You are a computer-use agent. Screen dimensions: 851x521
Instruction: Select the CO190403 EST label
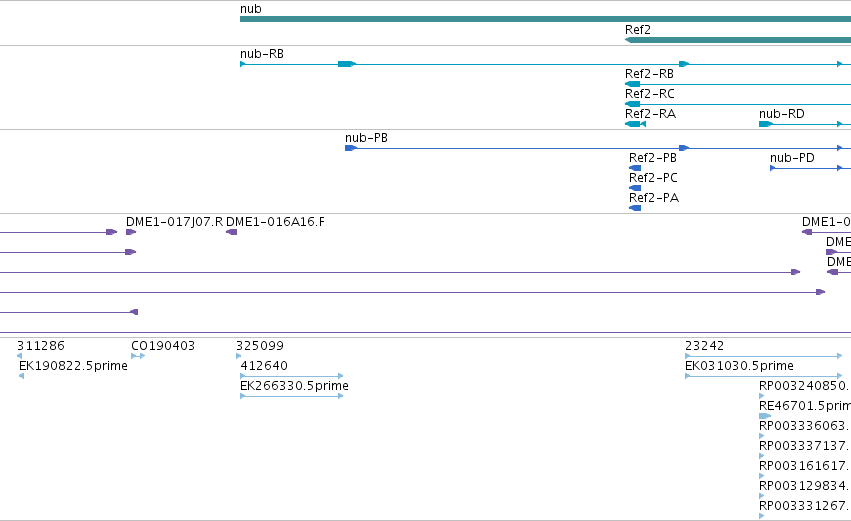tap(163, 346)
